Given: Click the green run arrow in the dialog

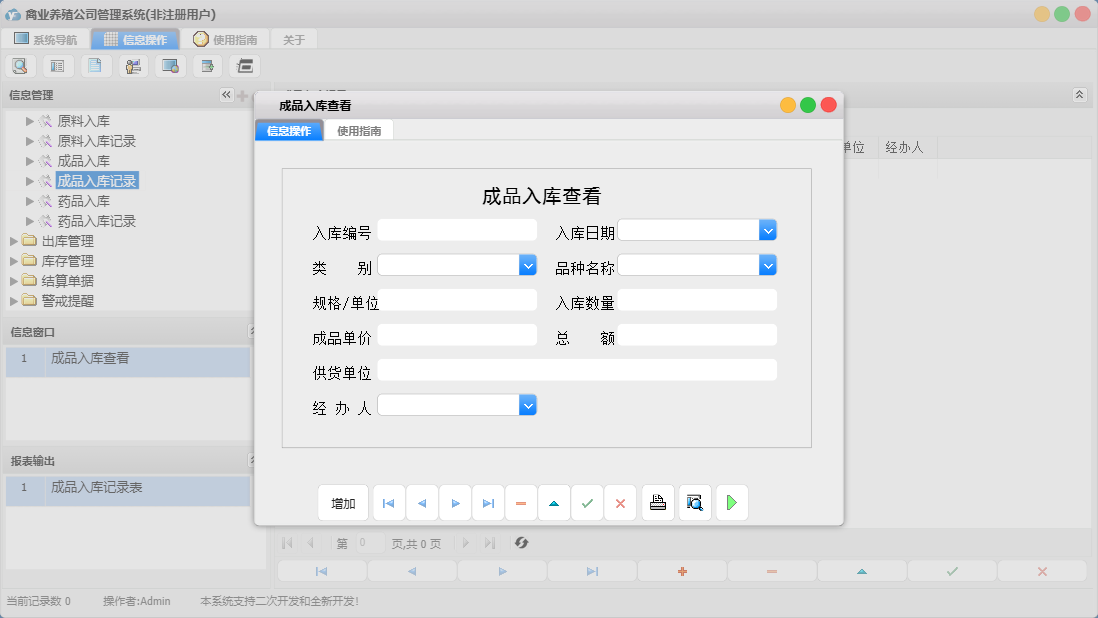Looking at the screenshot, I should pos(731,503).
